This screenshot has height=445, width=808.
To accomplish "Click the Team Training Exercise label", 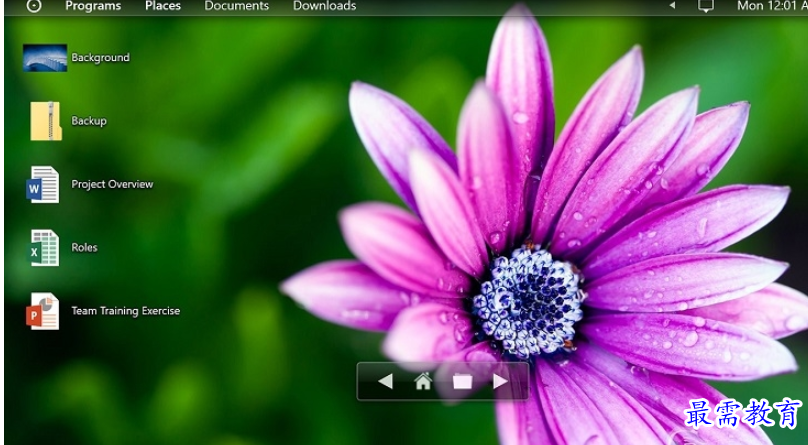I will coord(126,311).
